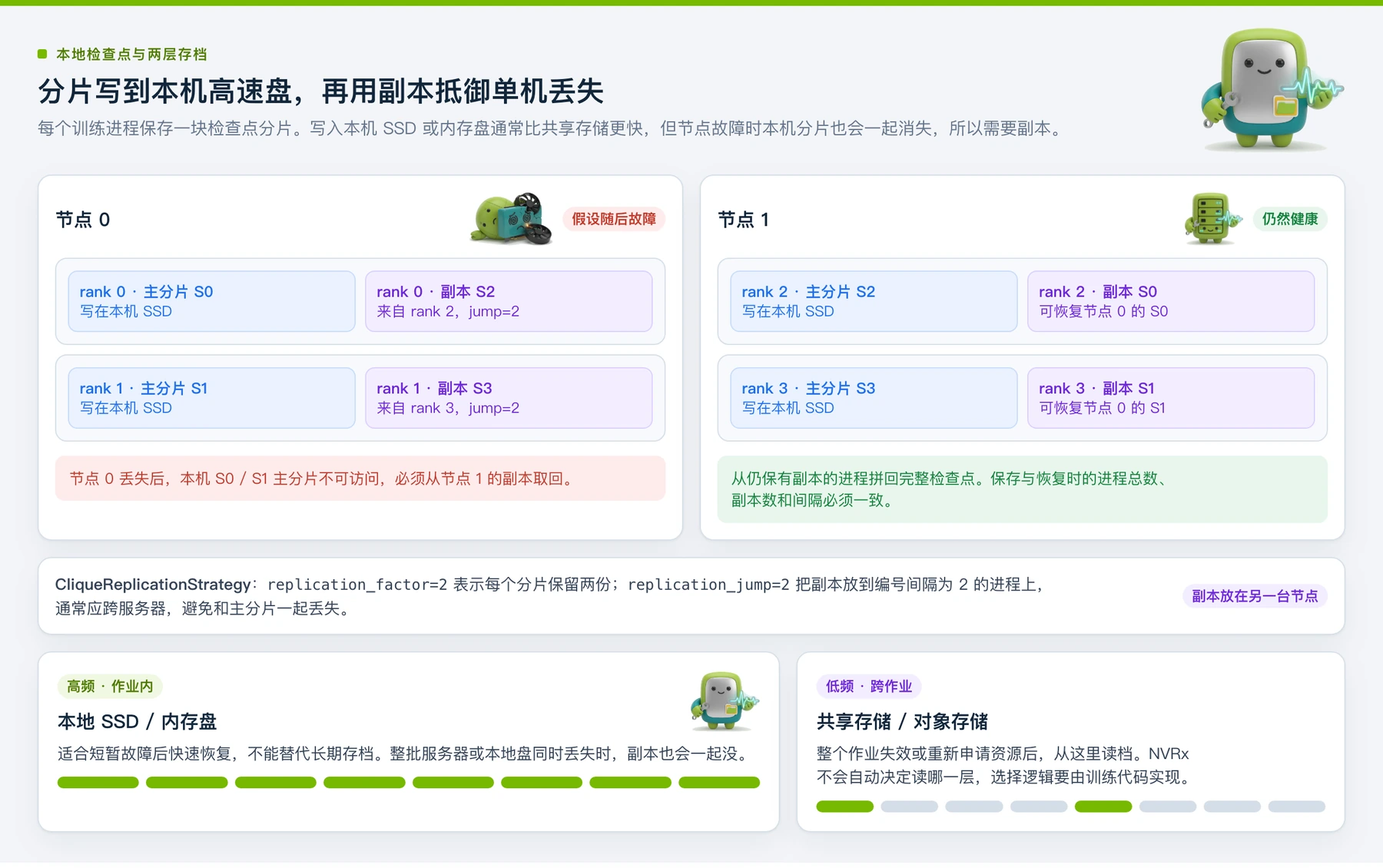Select the rank 3 · 主分片 S3 card
This screenshot has height=868, width=1383.
[874, 398]
